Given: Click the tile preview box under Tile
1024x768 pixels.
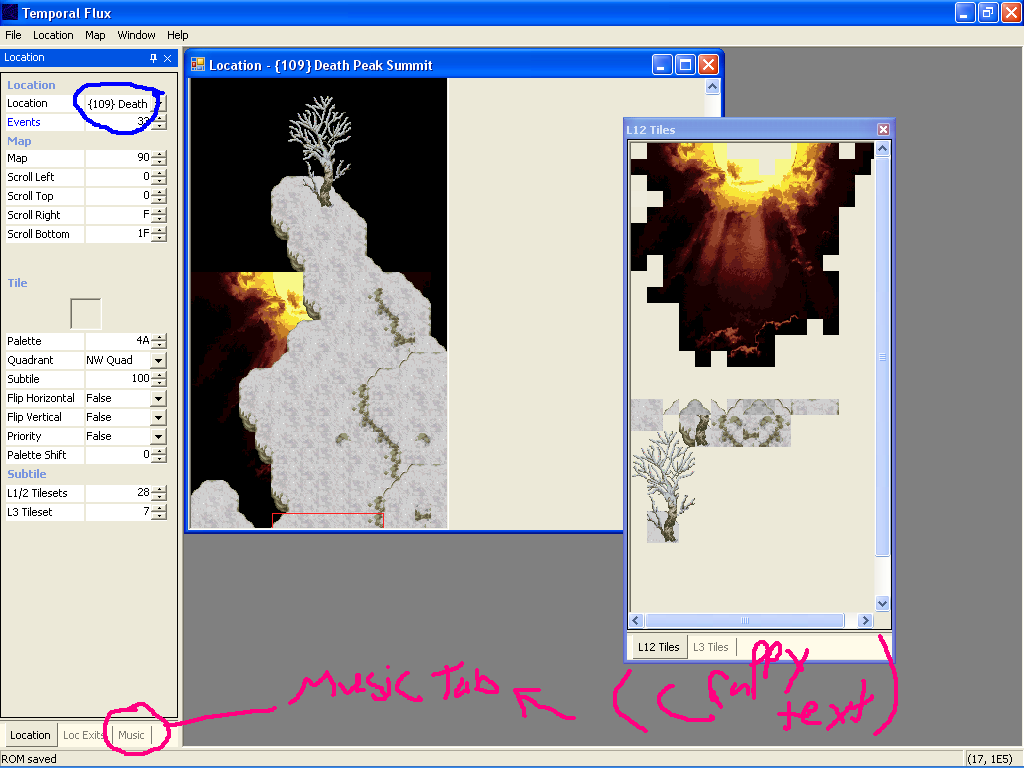Looking at the screenshot, I should point(85,313).
